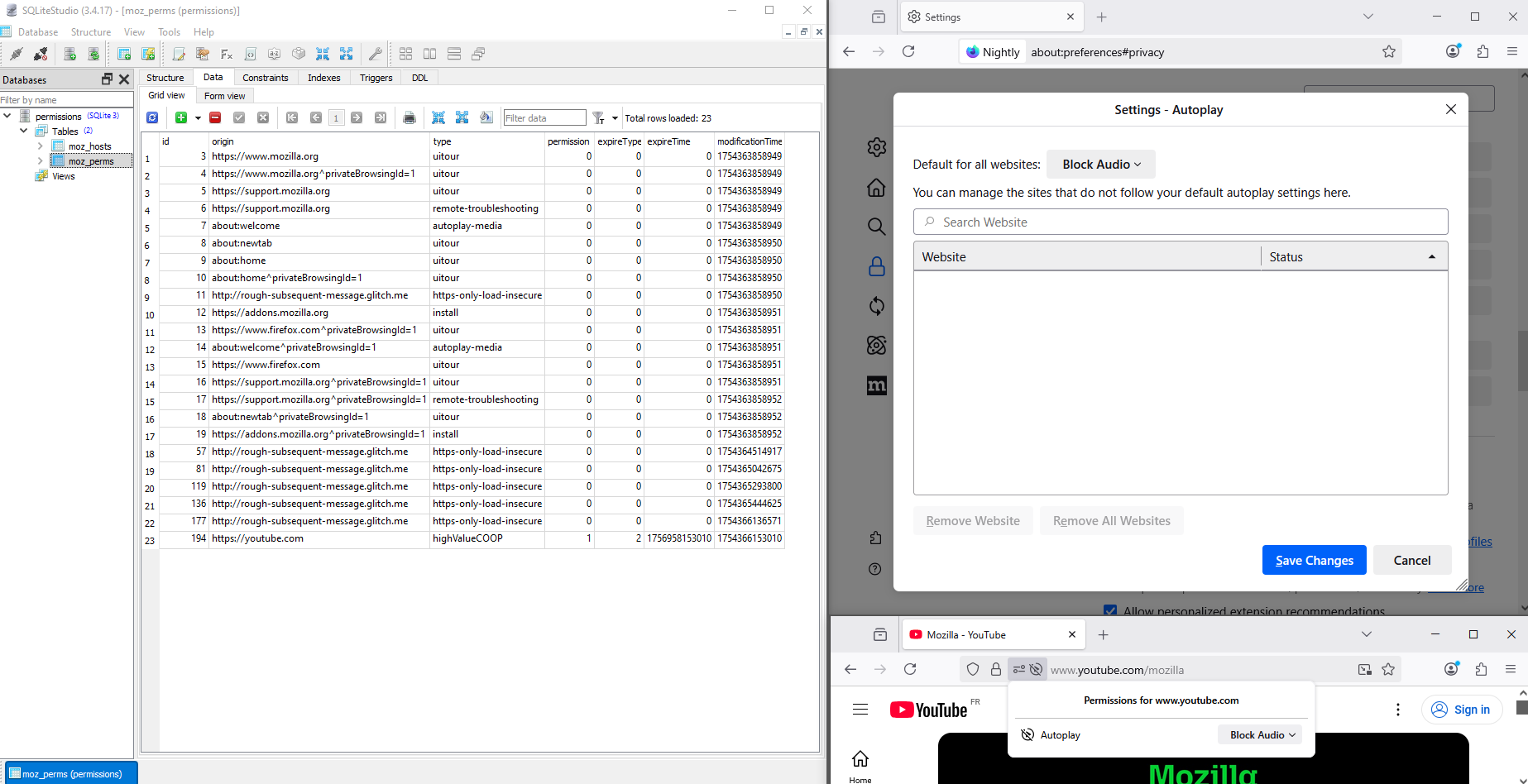Click green insert row plus icon
The width and height of the screenshot is (1528, 784).
(x=181, y=117)
